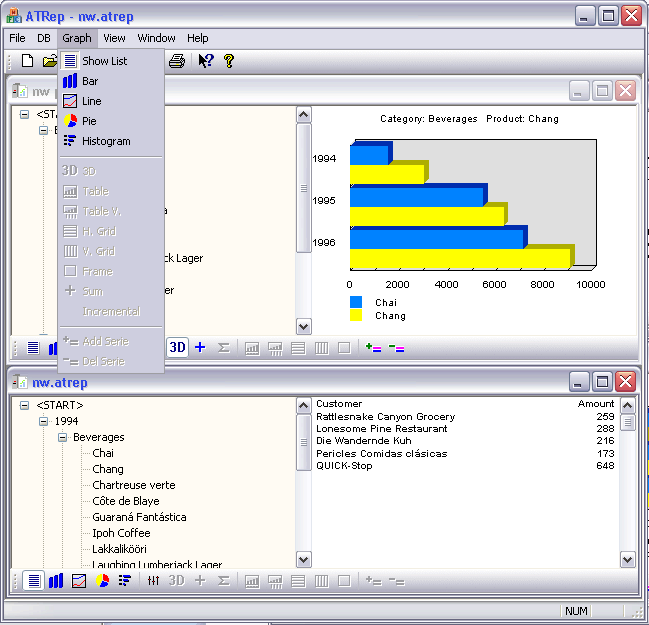The height and width of the screenshot is (625, 649).
Task: Activate the context help arrow icon
Action: [x=206, y=61]
